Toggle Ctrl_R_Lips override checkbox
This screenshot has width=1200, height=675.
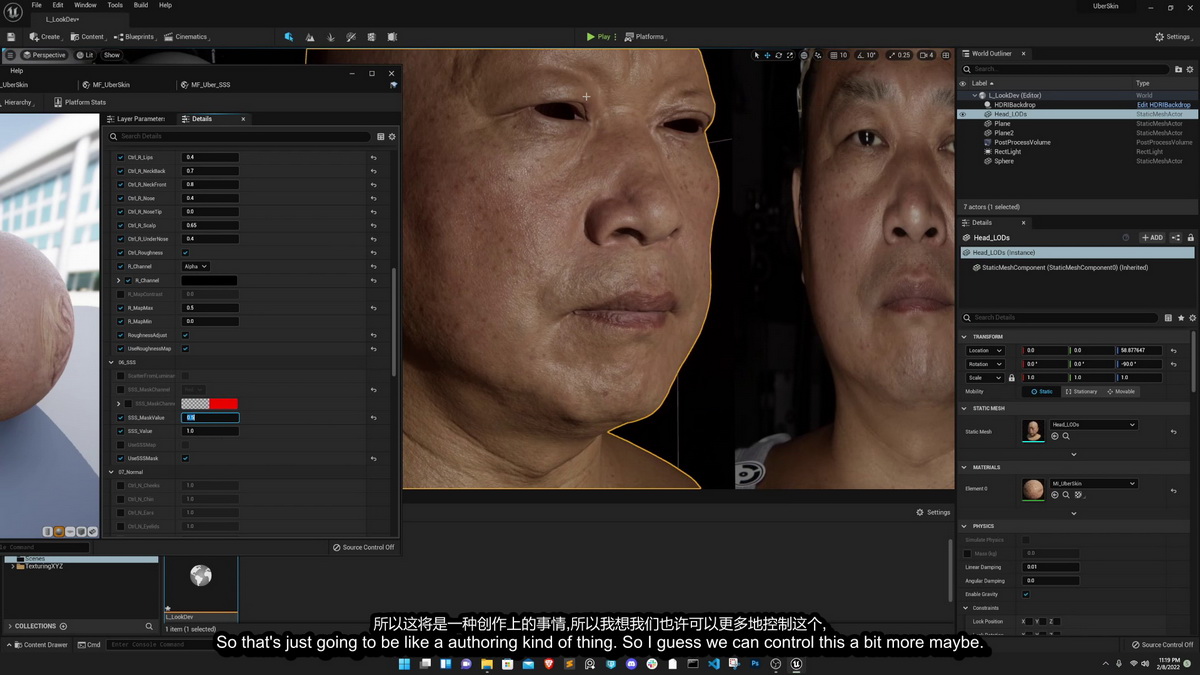121,157
